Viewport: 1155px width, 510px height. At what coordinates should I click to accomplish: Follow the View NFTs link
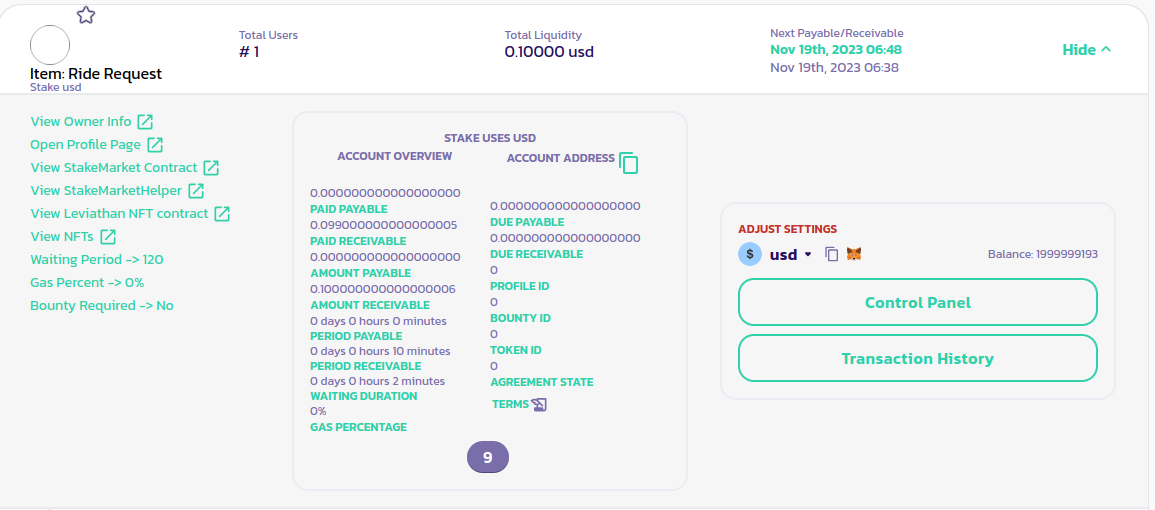coord(62,236)
